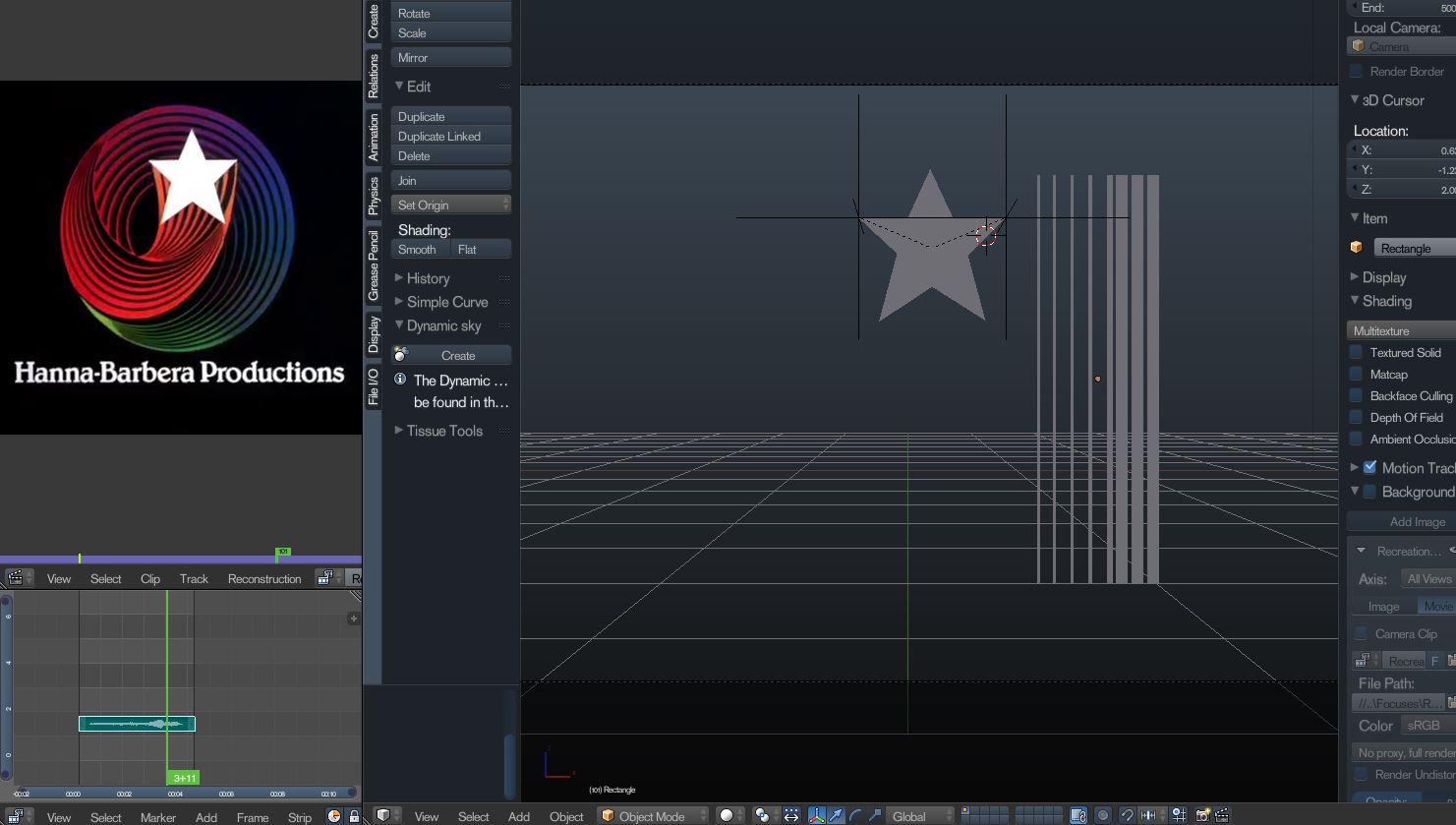The height and width of the screenshot is (825, 1456).
Task: Click the render still camera icon
Action: point(1202,815)
